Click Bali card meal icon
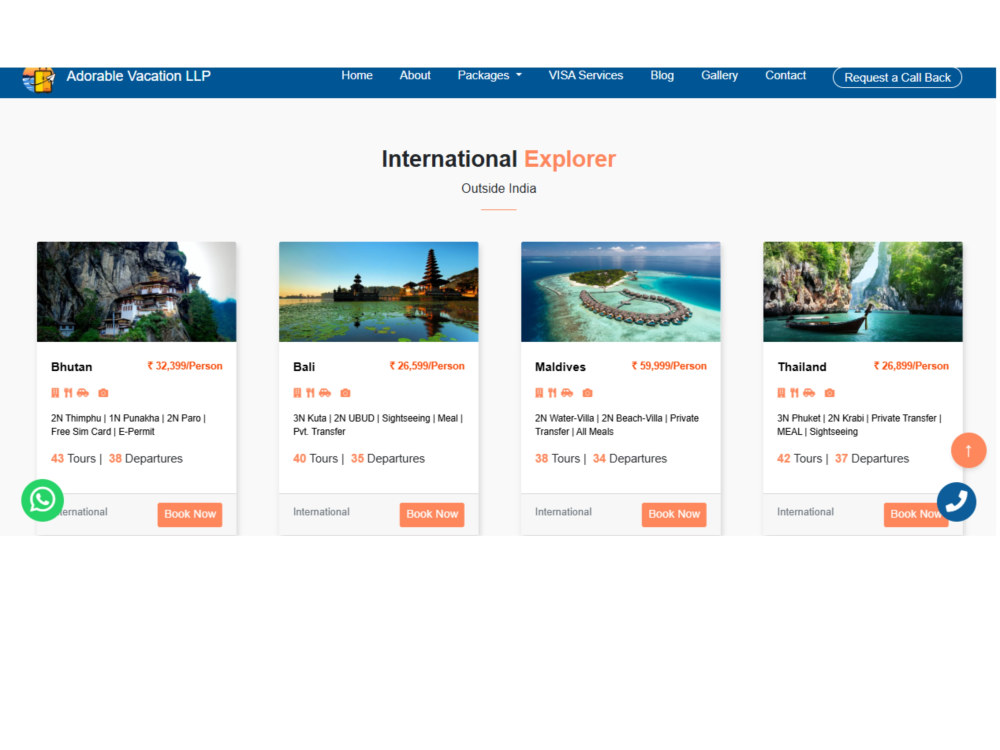 [x=310, y=393]
